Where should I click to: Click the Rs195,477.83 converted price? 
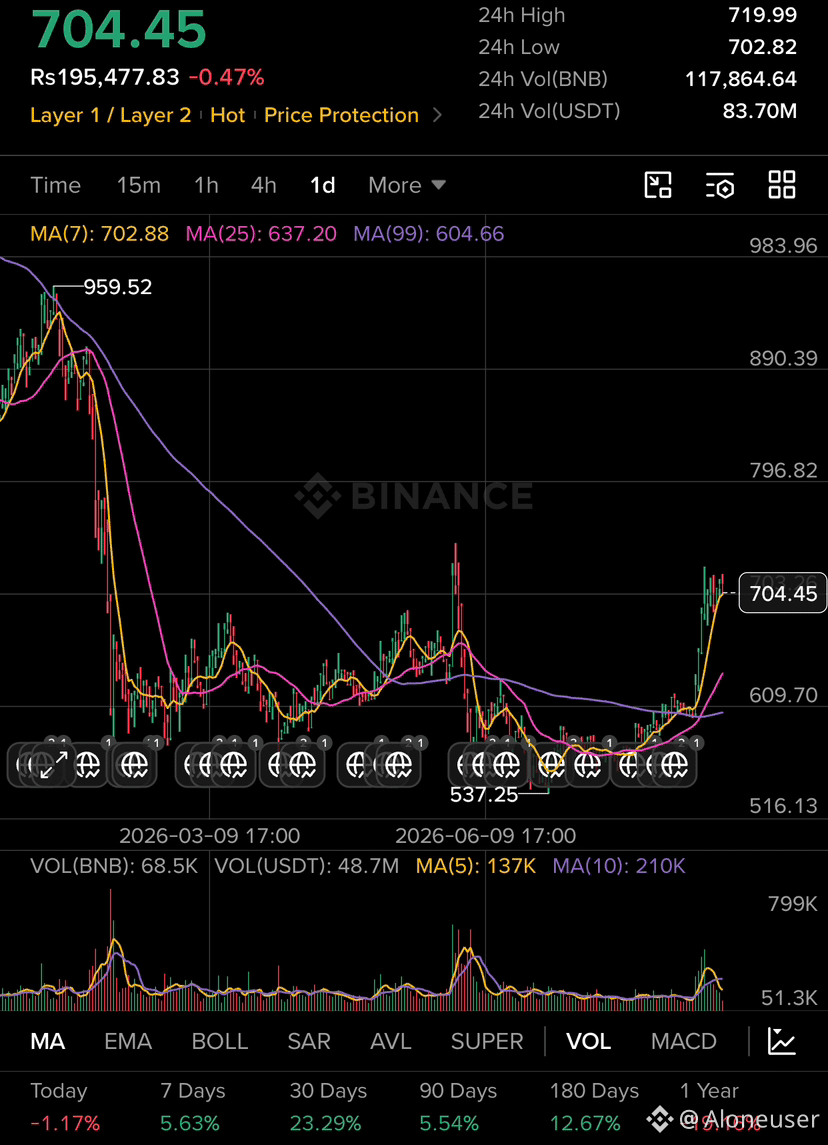tap(105, 77)
